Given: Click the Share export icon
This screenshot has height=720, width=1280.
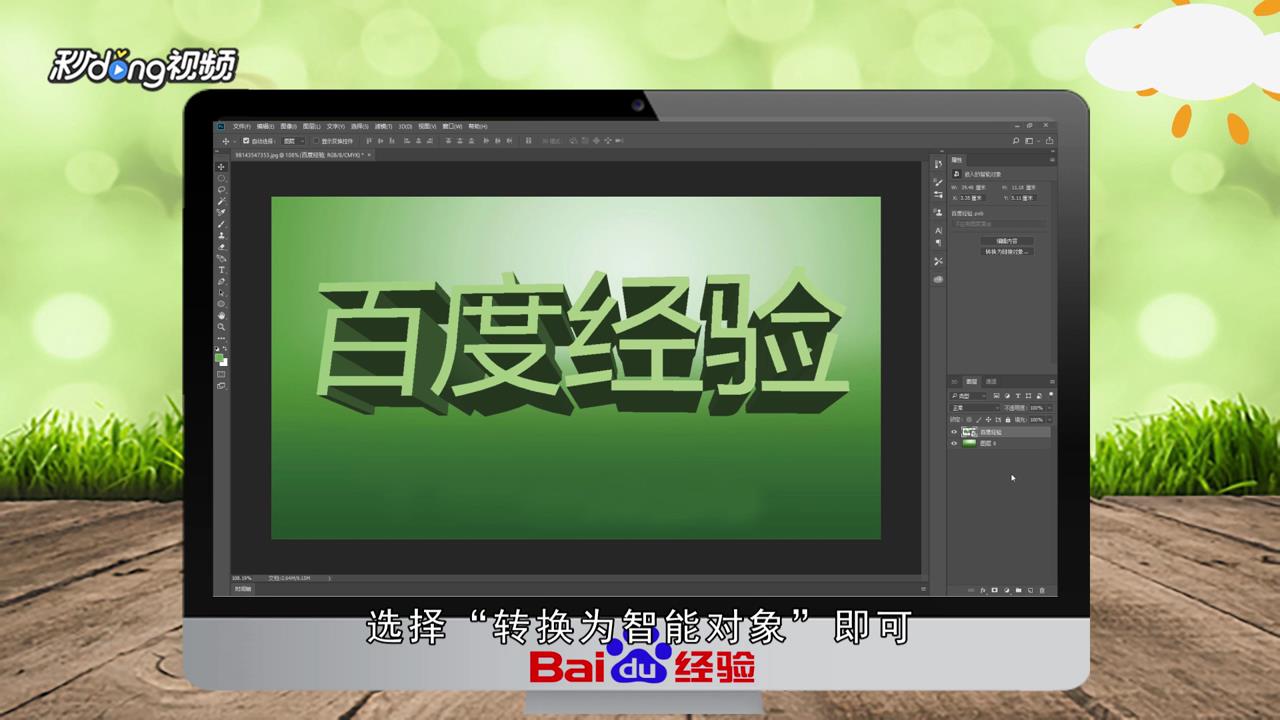Looking at the screenshot, I should coord(1049,140).
